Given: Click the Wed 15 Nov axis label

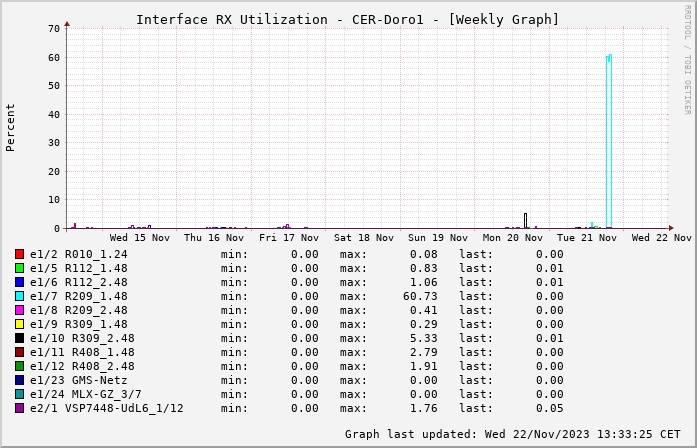Looking at the screenshot, I should 140,238.
